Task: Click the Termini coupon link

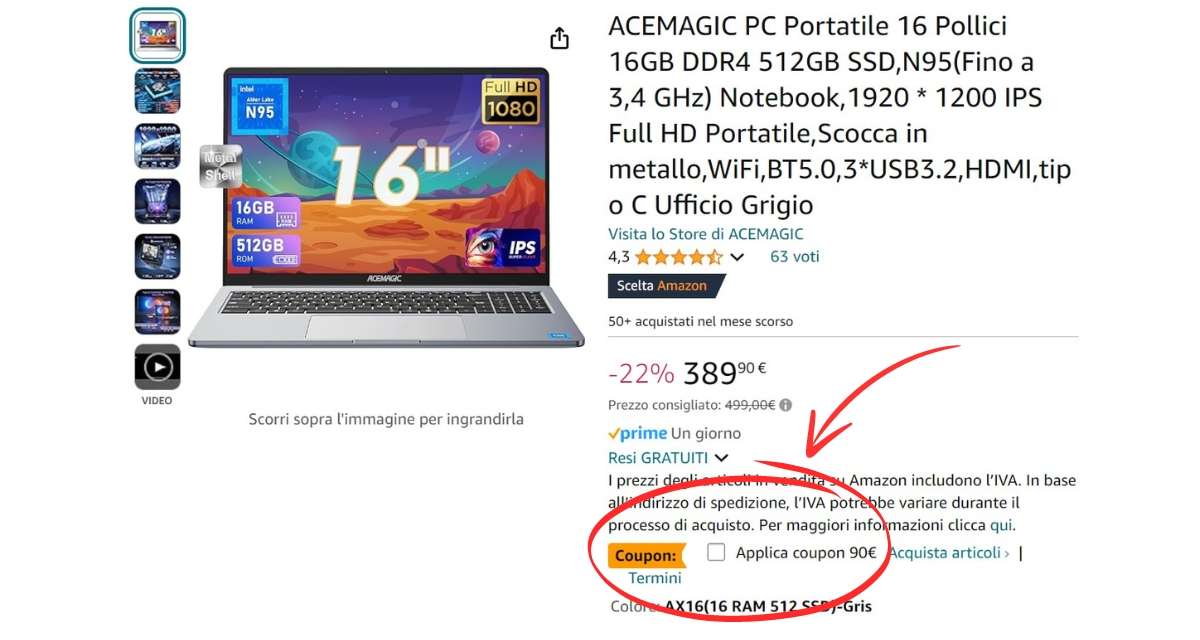Action: coord(655,578)
